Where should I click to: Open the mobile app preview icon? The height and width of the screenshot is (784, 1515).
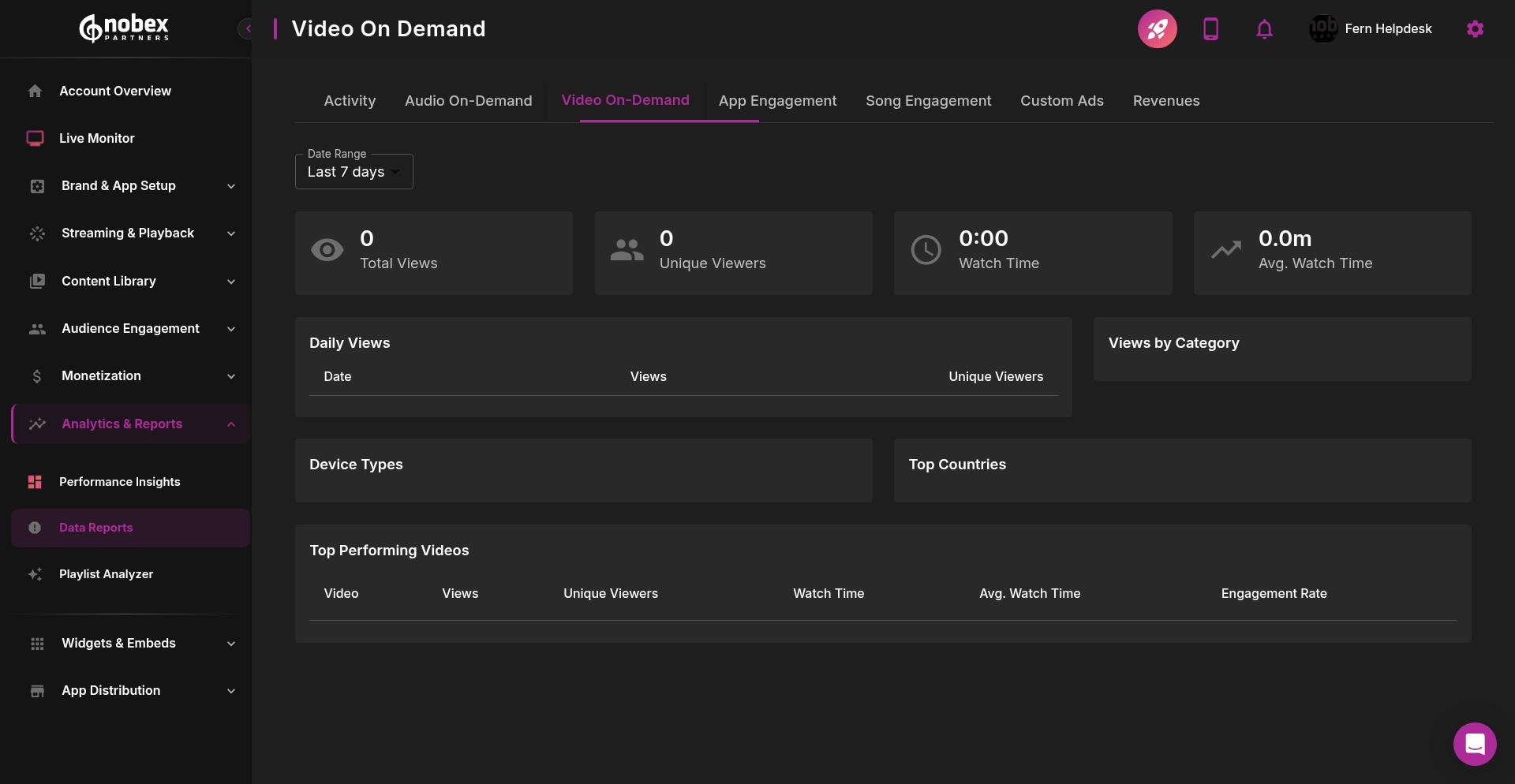point(1210,28)
